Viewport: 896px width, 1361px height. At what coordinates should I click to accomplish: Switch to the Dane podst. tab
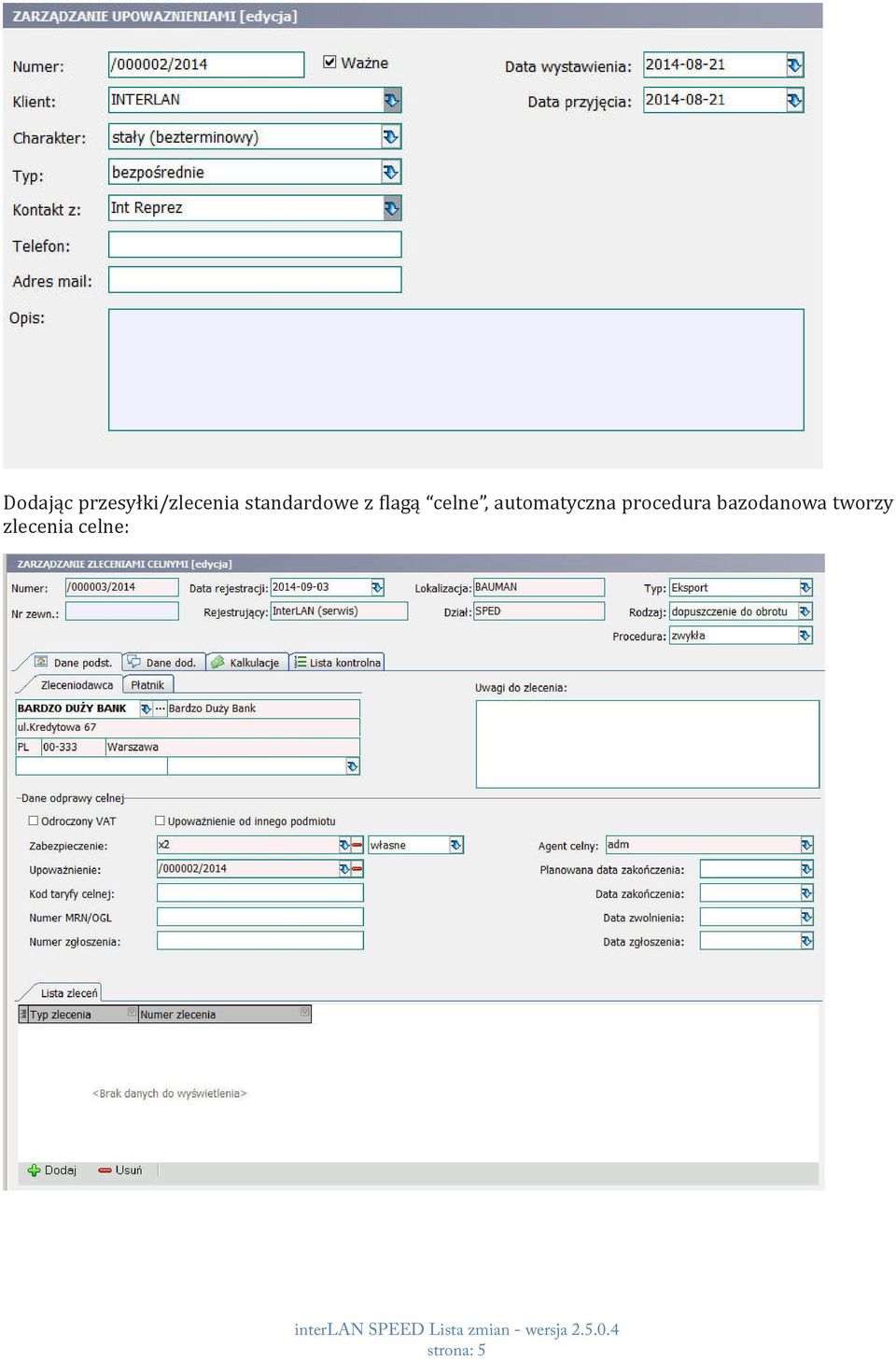(74, 663)
